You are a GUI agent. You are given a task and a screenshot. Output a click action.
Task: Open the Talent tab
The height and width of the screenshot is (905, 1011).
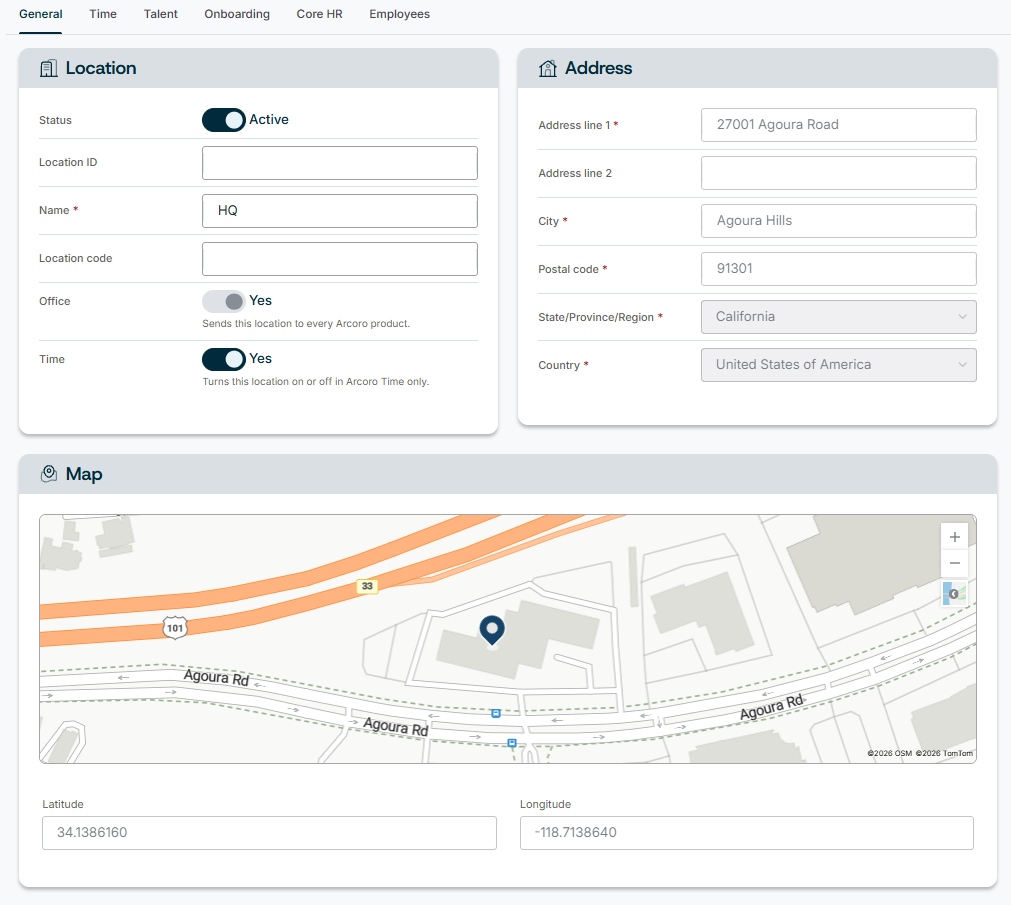pos(161,14)
